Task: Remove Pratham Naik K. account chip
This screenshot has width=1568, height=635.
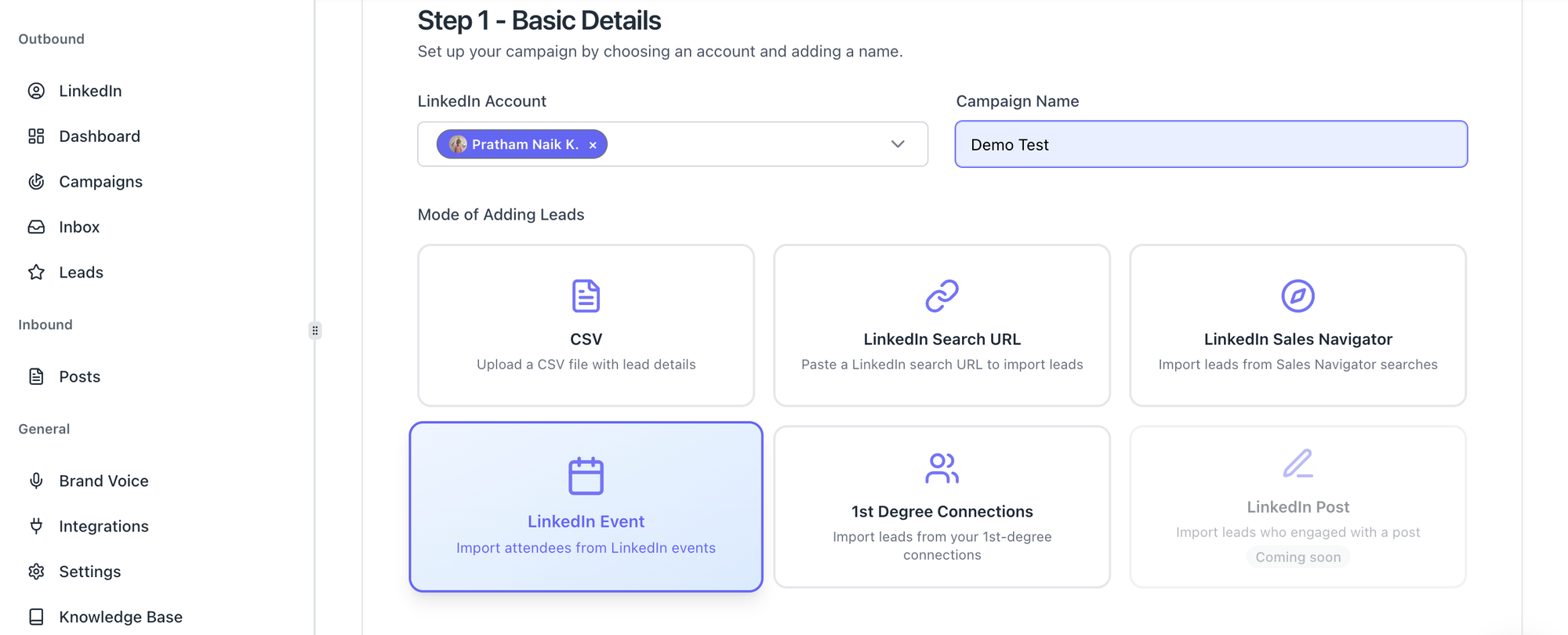Action: point(593,145)
